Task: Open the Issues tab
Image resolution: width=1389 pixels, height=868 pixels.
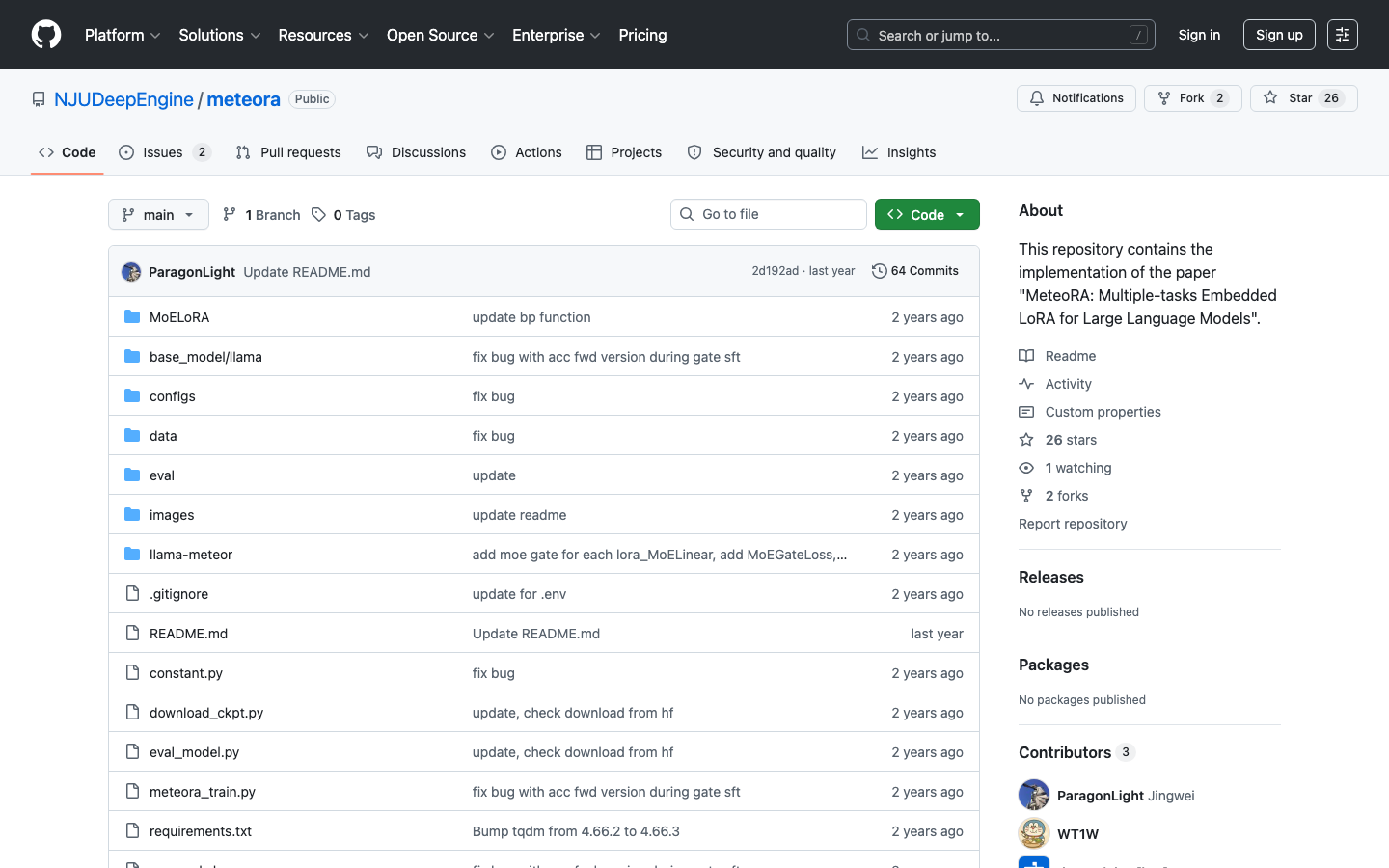Action: [x=165, y=152]
